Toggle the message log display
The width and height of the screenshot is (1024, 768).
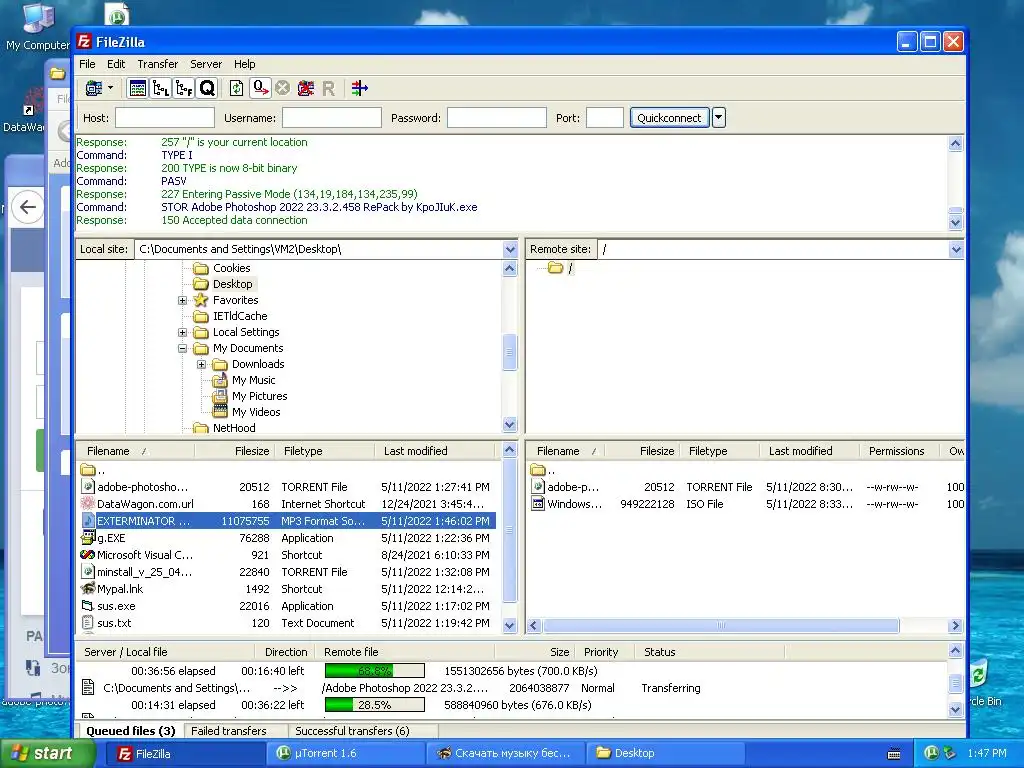[138, 88]
